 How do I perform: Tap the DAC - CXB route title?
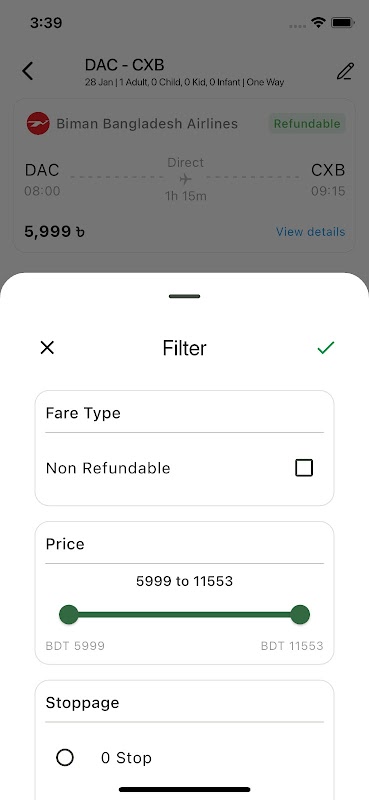click(125, 65)
